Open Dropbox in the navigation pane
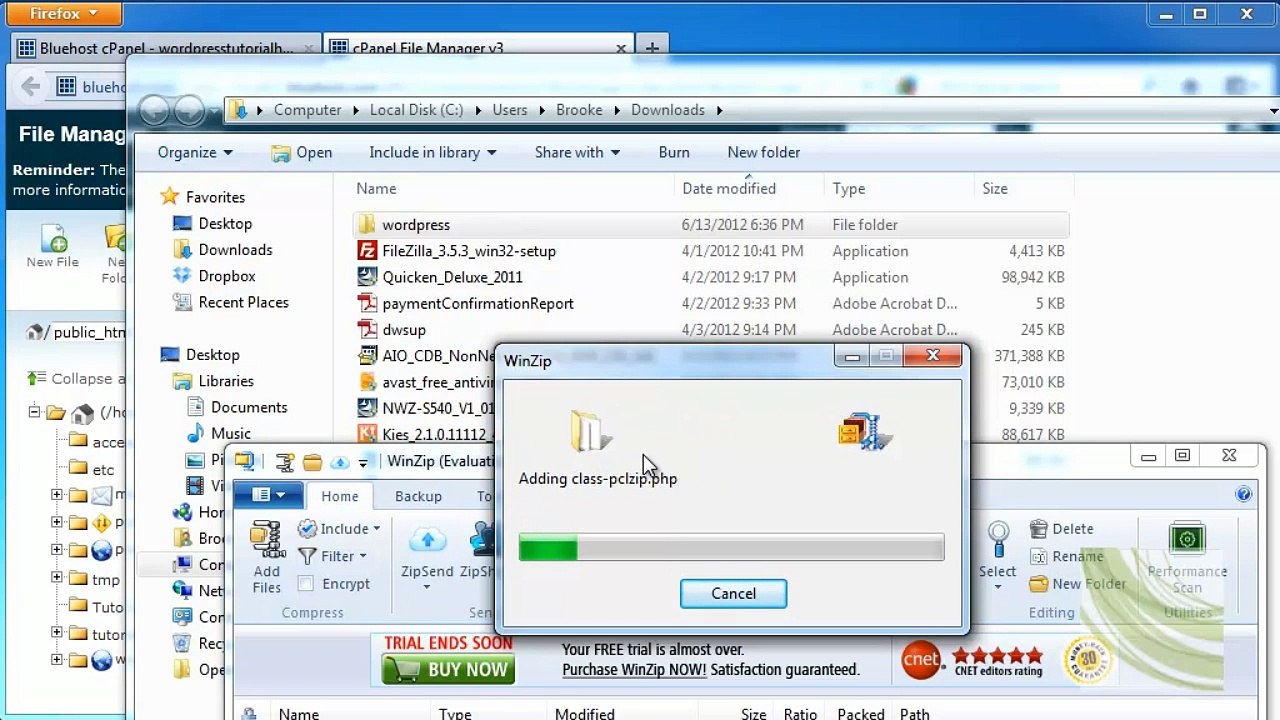Image resolution: width=1280 pixels, height=720 pixels. [214, 276]
